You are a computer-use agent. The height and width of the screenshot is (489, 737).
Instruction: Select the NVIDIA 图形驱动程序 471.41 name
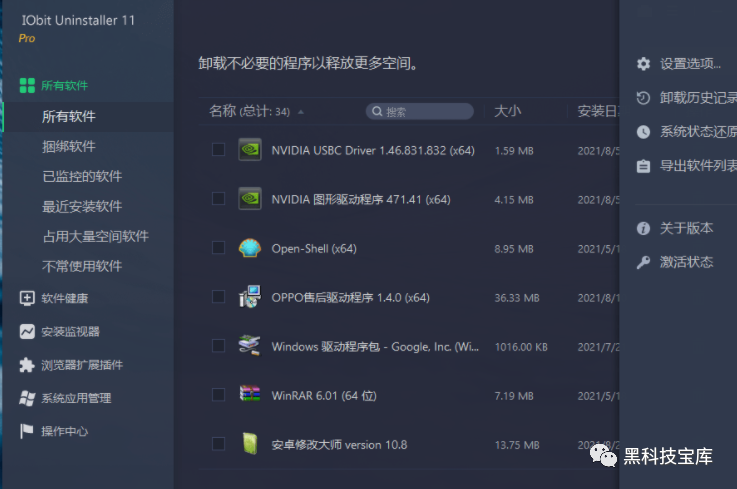point(361,199)
